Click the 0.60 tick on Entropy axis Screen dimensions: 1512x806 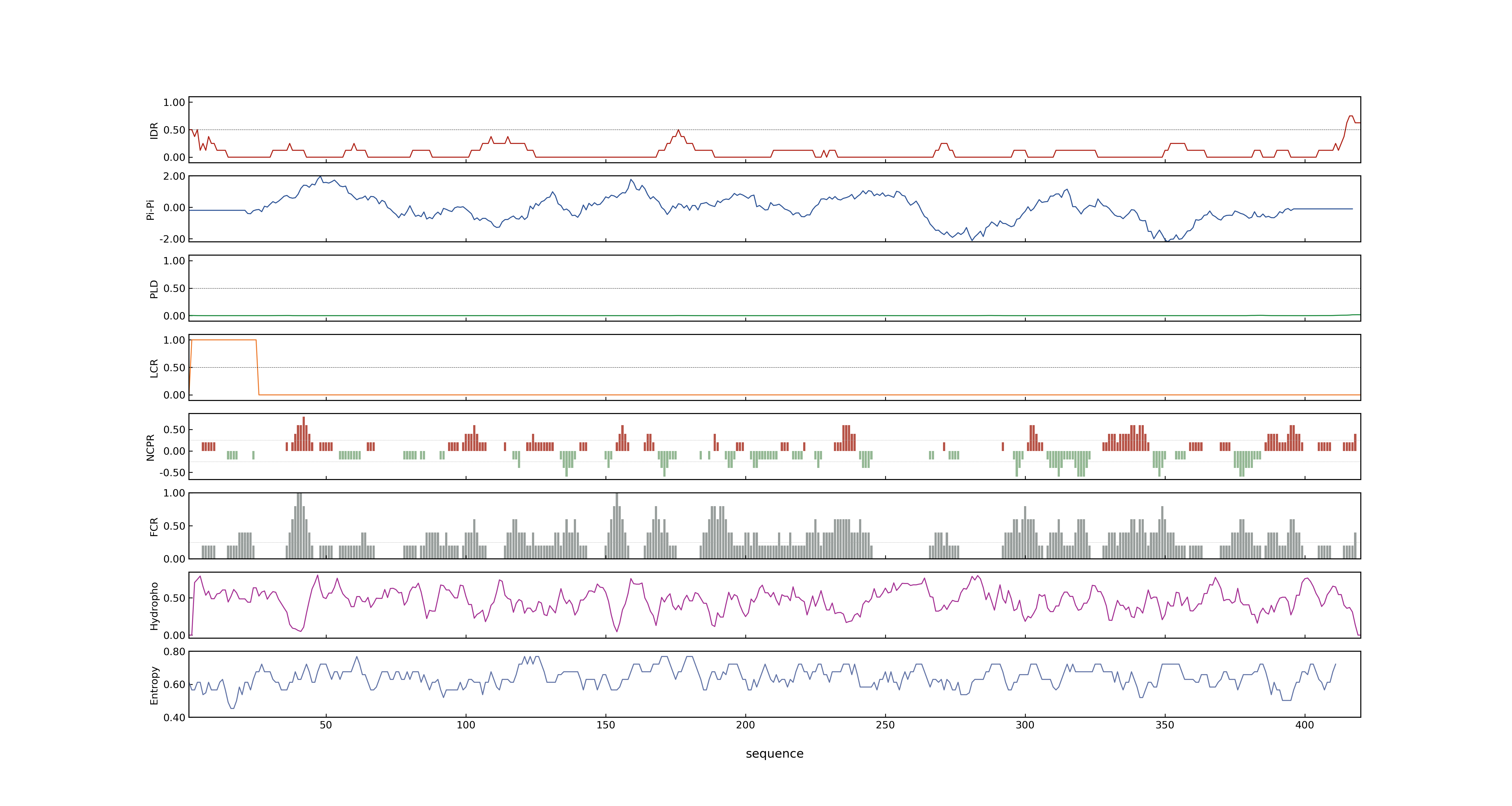[x=174, y=685]
